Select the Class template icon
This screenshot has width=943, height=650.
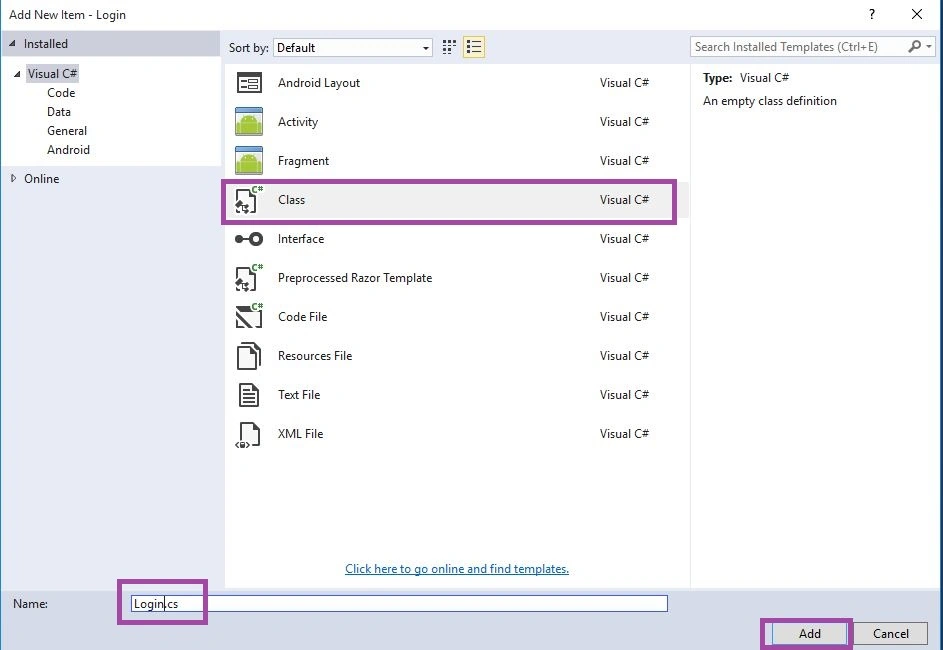coord(249,200)
